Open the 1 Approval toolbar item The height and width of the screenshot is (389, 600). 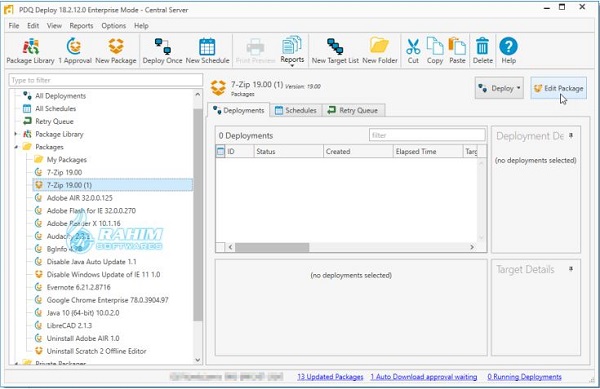pyautogui.click(x=75, y=51)
